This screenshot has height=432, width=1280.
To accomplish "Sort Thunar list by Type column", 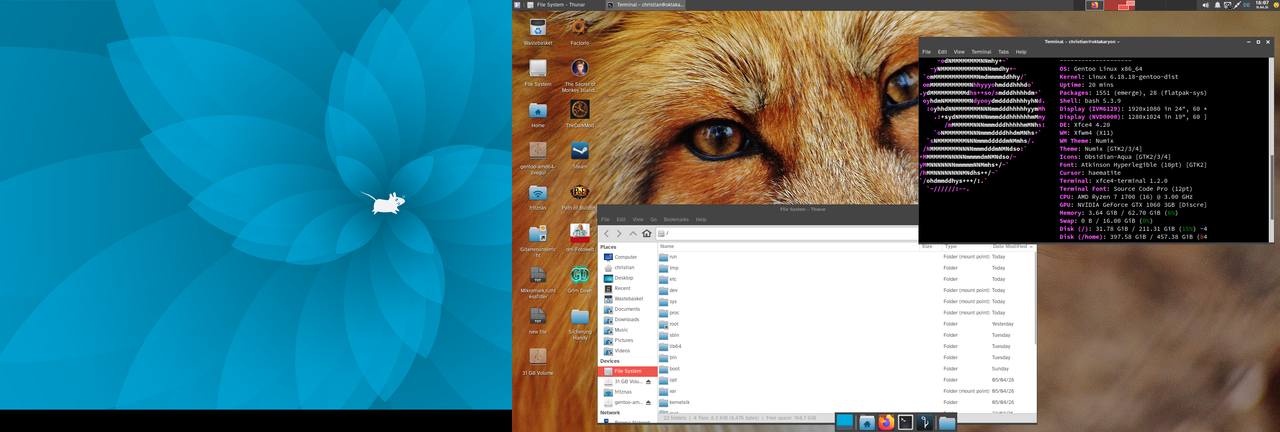I will pos(965,245).
